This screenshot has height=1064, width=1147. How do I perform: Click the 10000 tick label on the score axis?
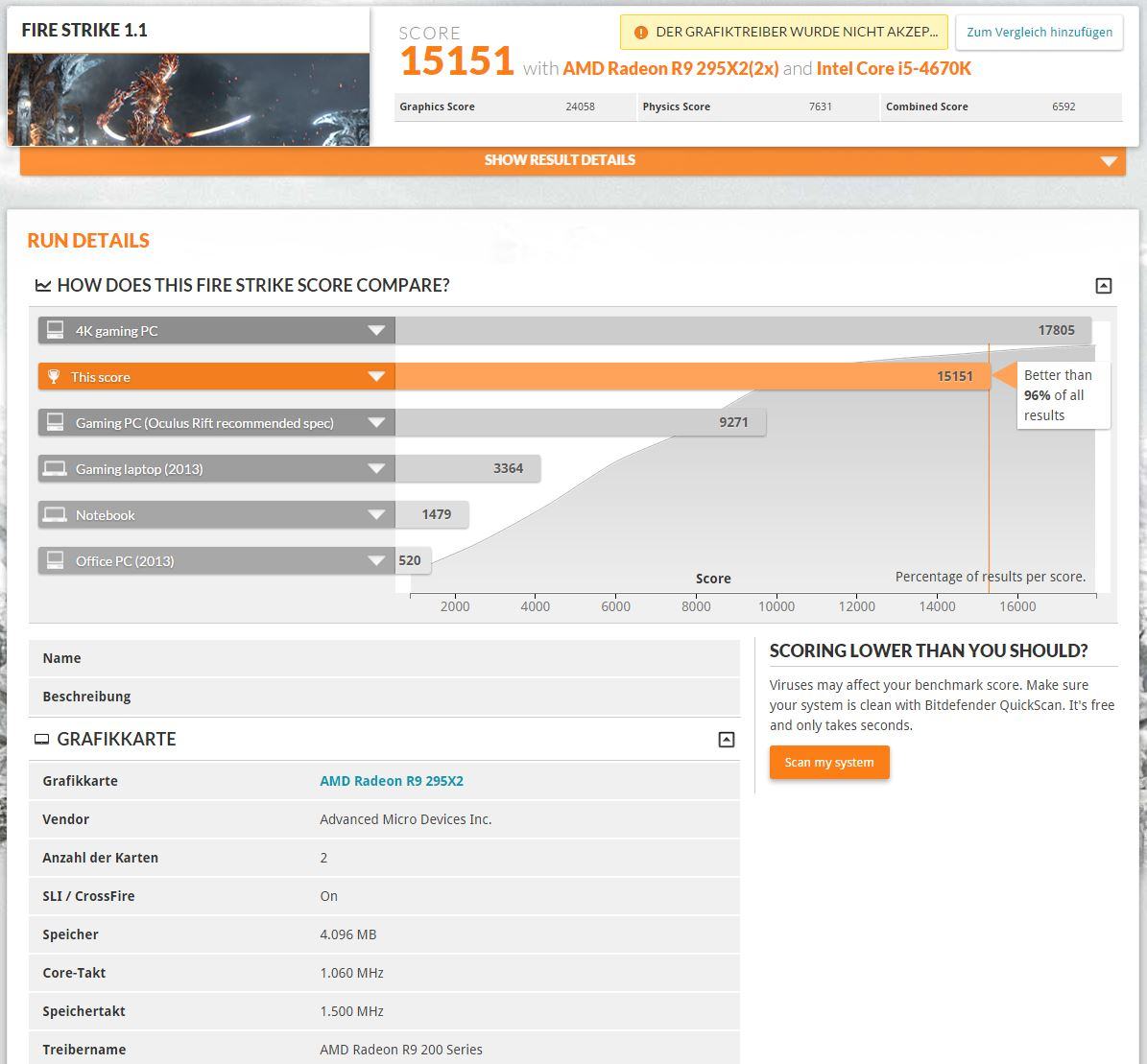click(777, 606)
